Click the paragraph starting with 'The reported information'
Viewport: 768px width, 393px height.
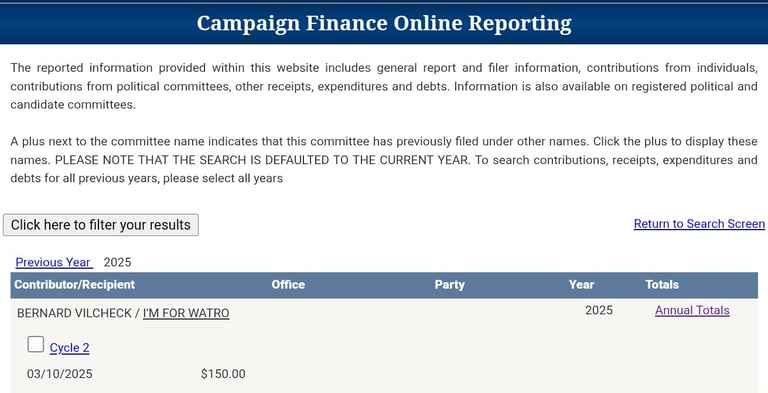pyautogui.click(x=384, y=86)
